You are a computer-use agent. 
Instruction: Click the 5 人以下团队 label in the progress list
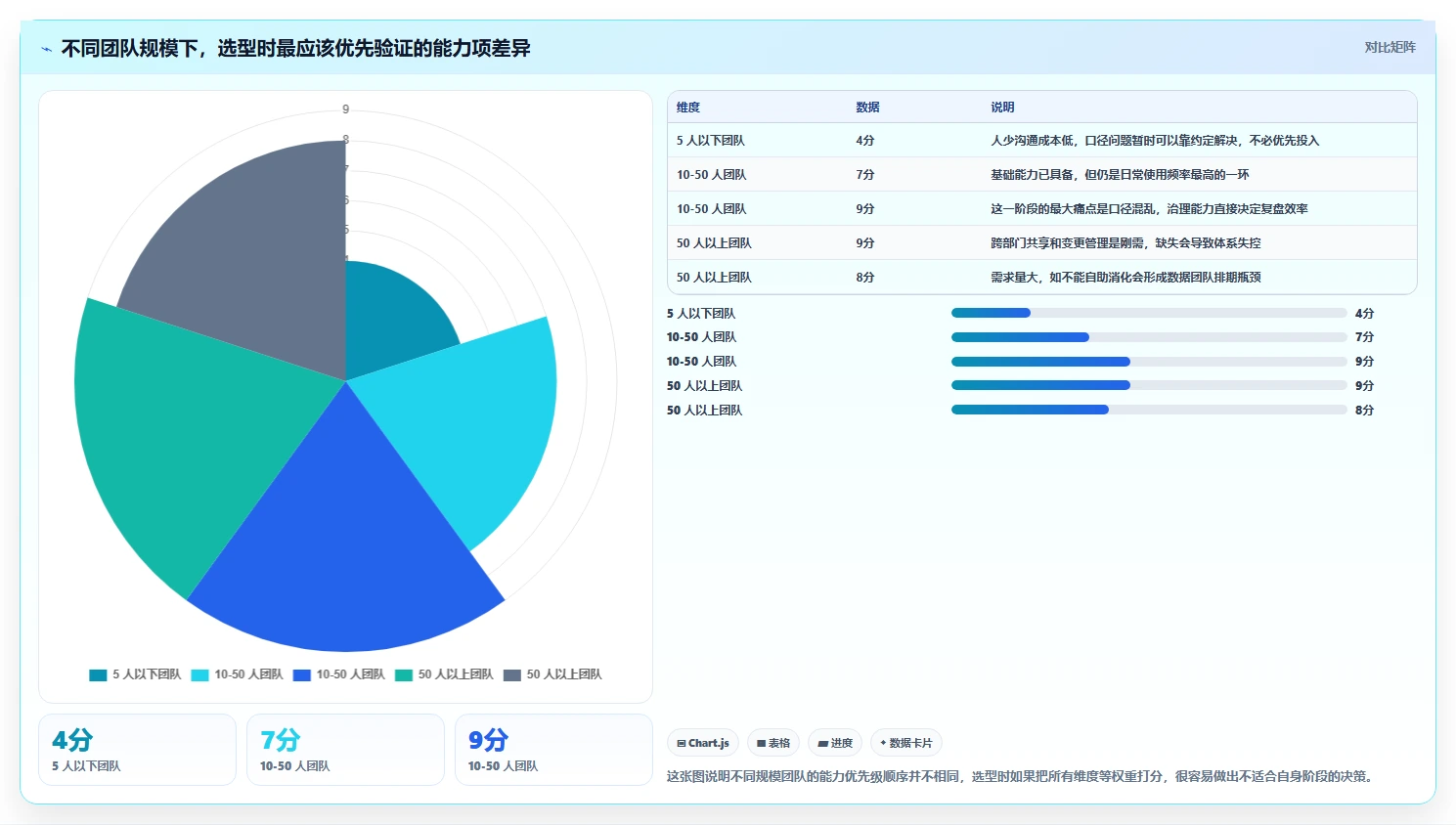[701, 314]
